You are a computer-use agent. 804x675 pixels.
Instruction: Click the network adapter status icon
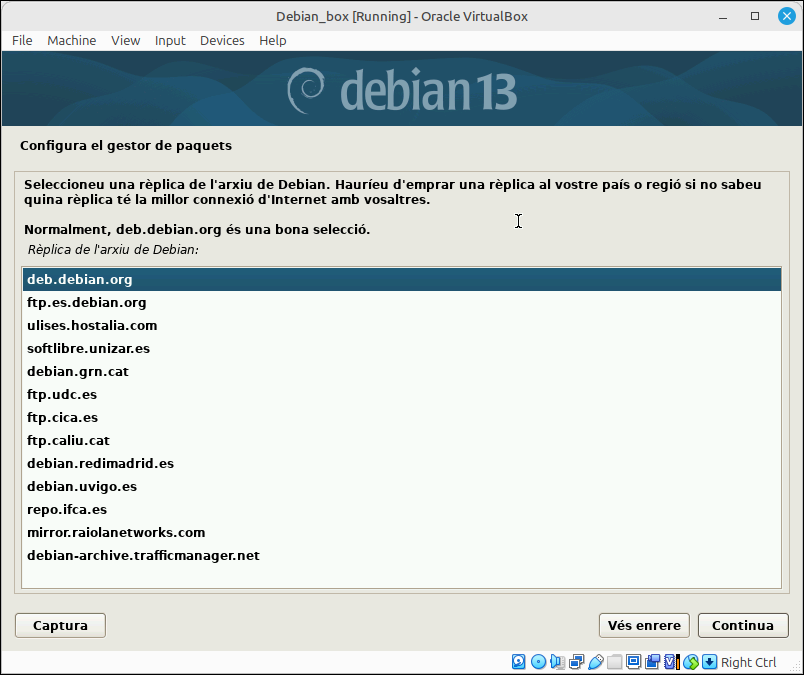point(576,662)
